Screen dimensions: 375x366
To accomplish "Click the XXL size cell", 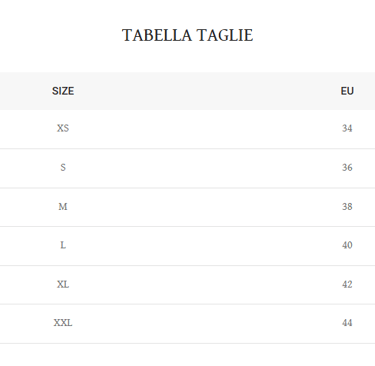I will [x=63, y=323].
